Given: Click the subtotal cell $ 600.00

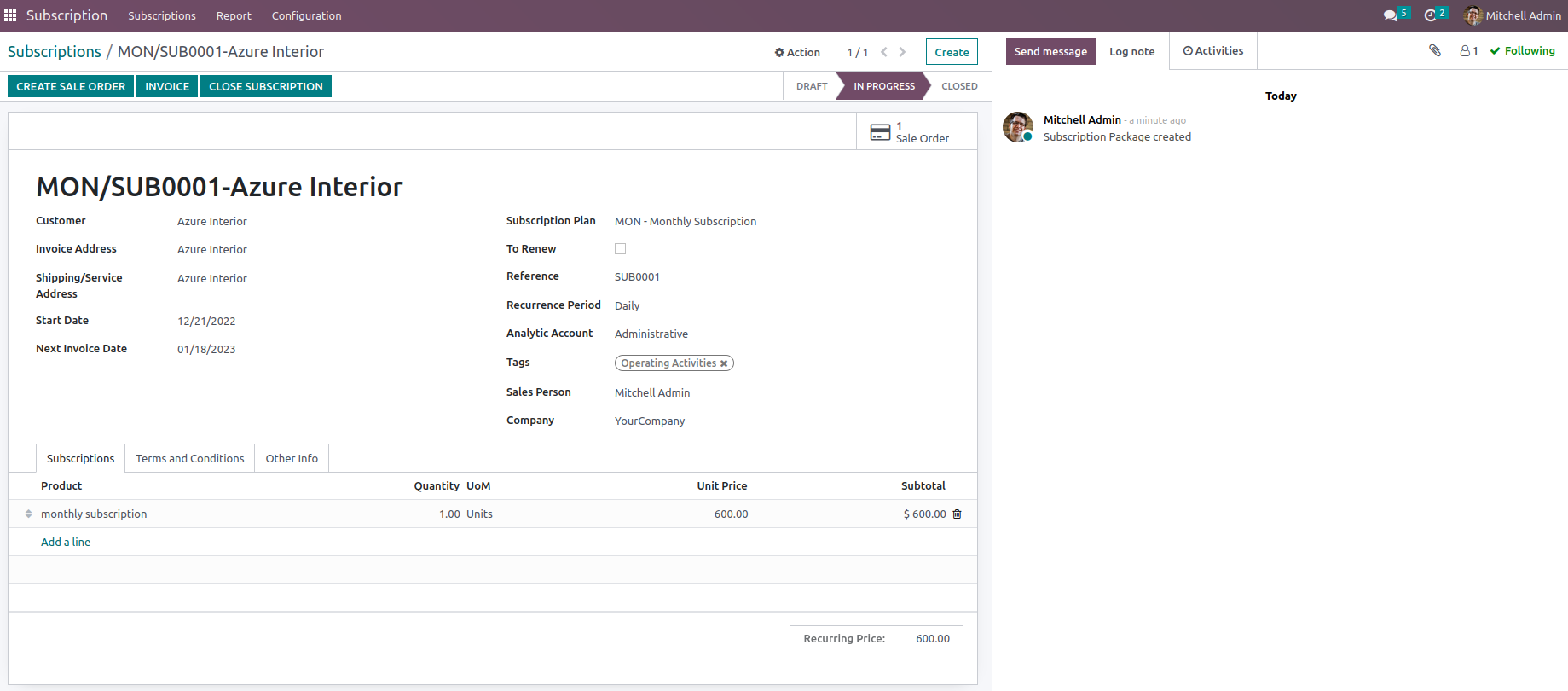Looking at the screenshot, I should 924,514.
